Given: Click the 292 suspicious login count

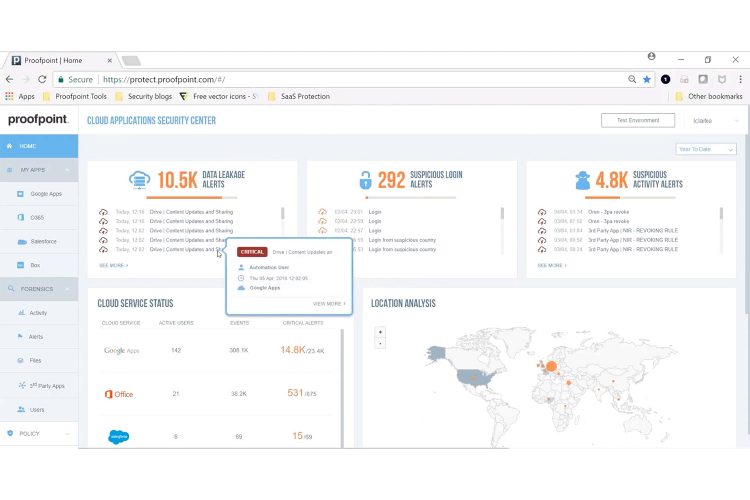Looking at the screenshot, I should 391,180.
